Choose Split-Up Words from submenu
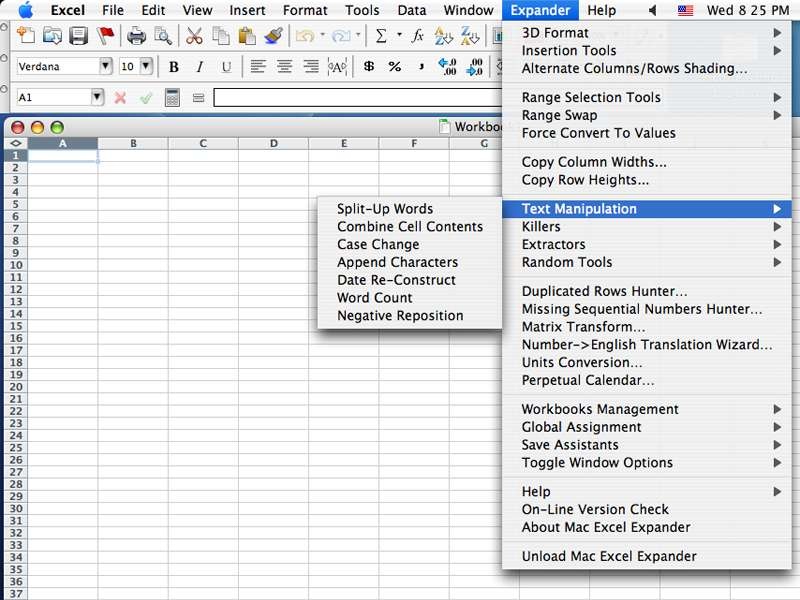The height and width of the screenshot is (600, 800). coord(410,209)
